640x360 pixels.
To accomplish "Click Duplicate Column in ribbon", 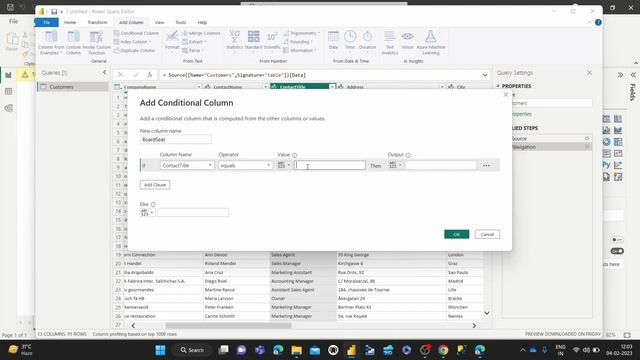I will [134, 51].
